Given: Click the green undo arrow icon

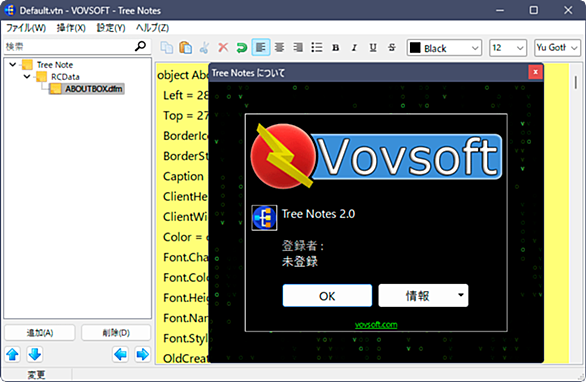Looking at the screenshot, I should (242, 47).
